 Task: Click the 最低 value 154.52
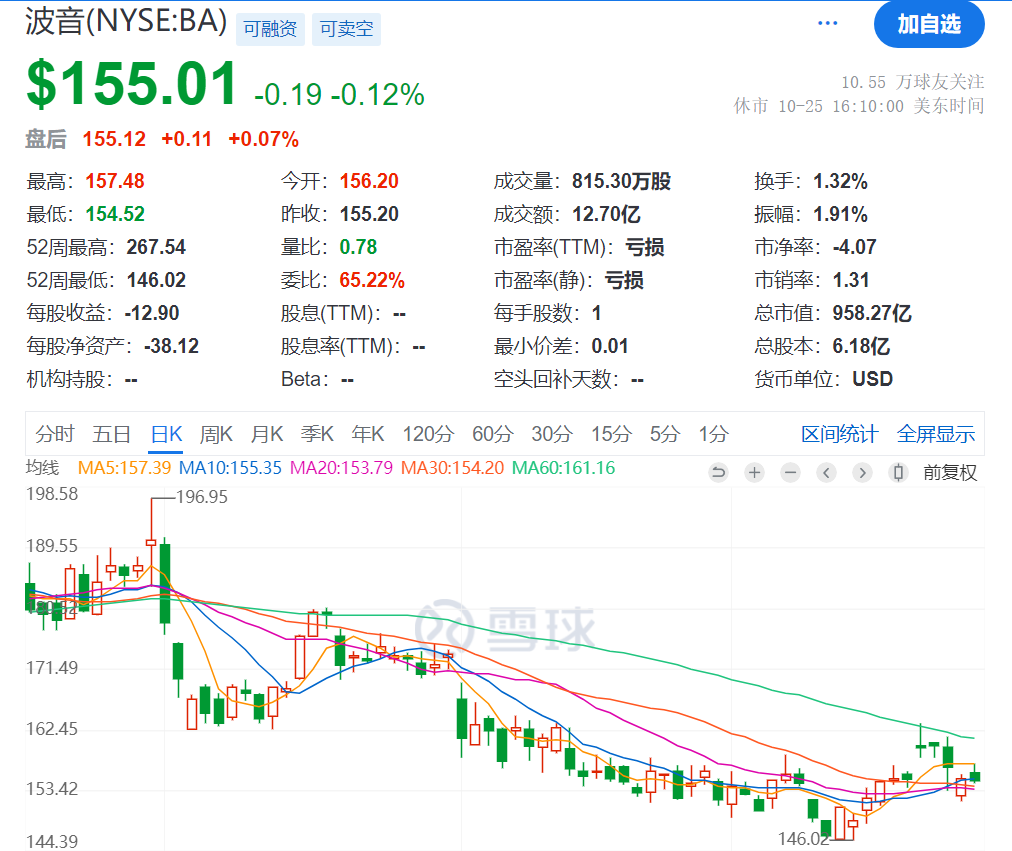tap(115, 214)
